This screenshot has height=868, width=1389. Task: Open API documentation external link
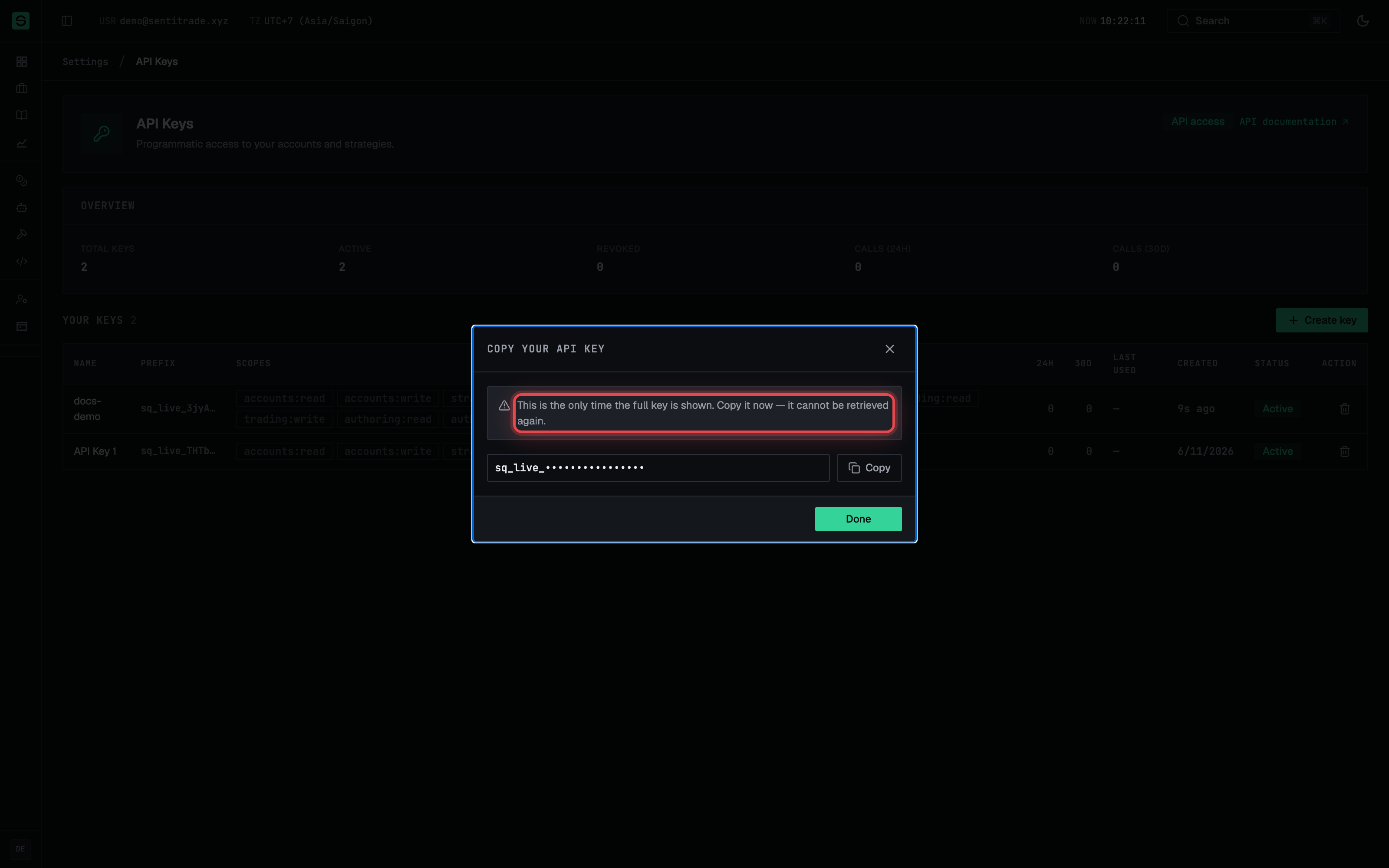[x=1293, y=122]
